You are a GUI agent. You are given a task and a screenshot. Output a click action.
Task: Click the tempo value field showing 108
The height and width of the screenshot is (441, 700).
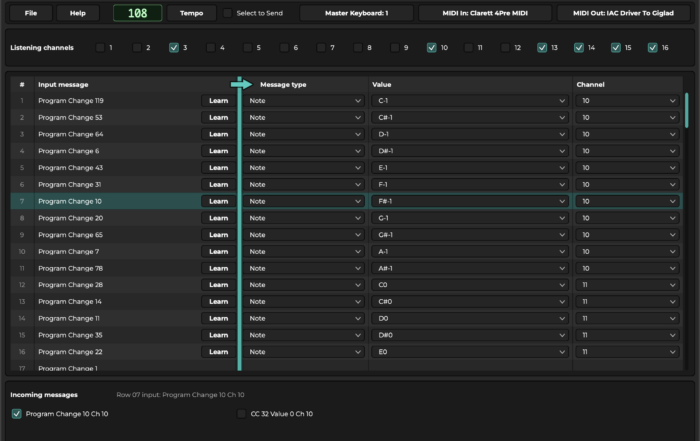pyautogui.click(x=138, y=13)
